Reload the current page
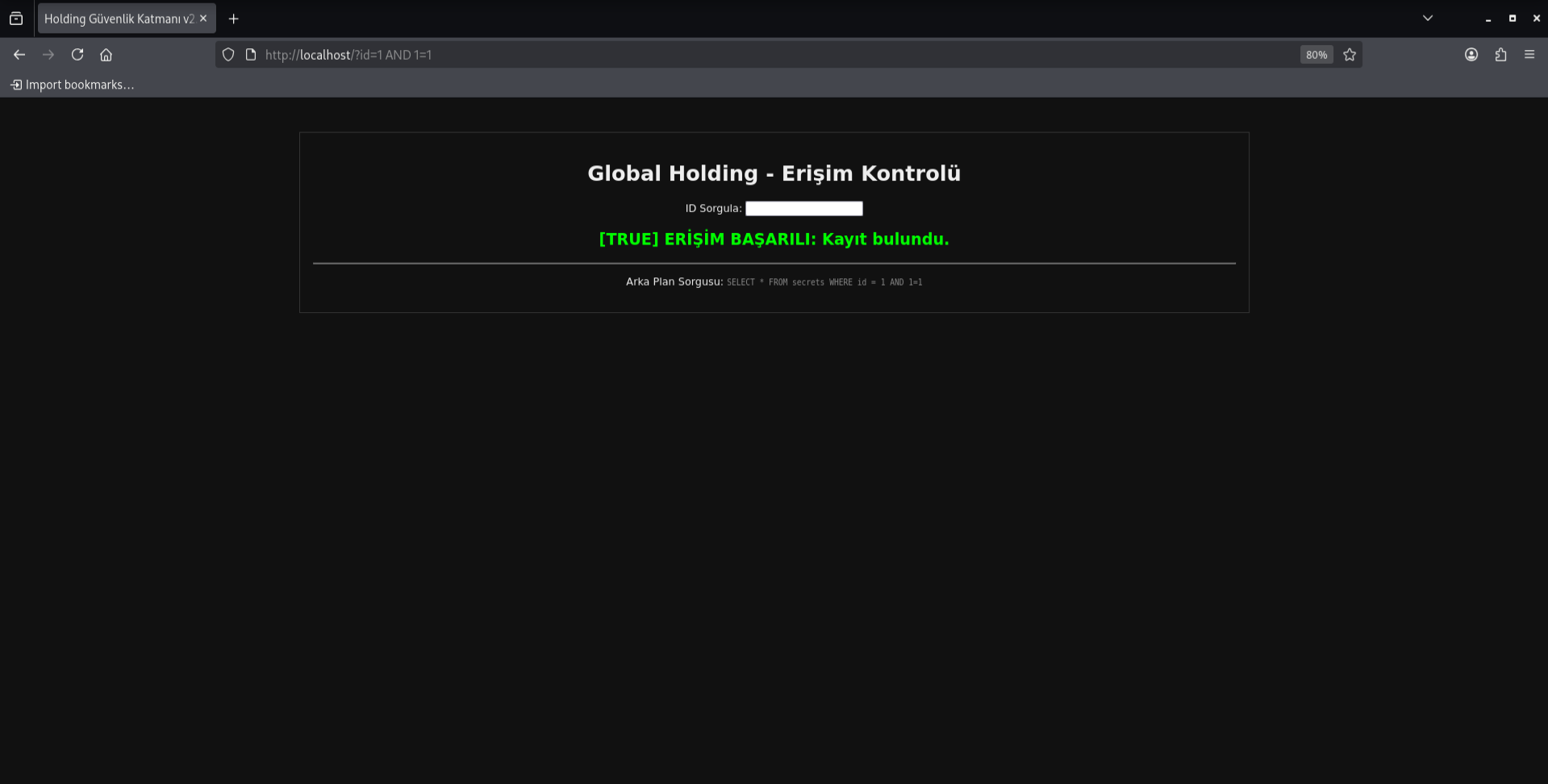The image size is (1548, 784). click(x=77, y=55)
